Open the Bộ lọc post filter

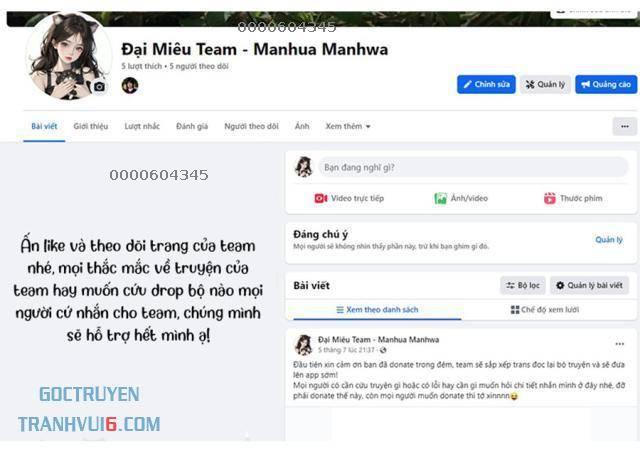[523, 285]
